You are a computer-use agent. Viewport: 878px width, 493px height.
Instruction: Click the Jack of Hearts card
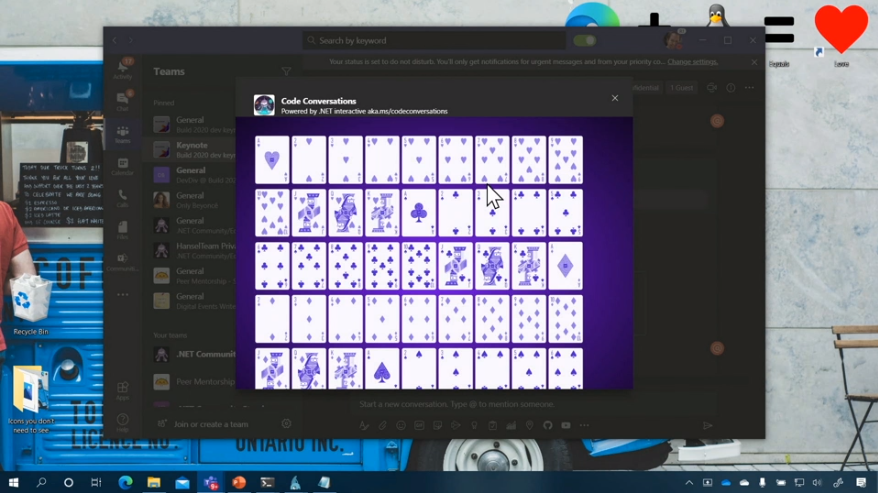pos(309,213)
